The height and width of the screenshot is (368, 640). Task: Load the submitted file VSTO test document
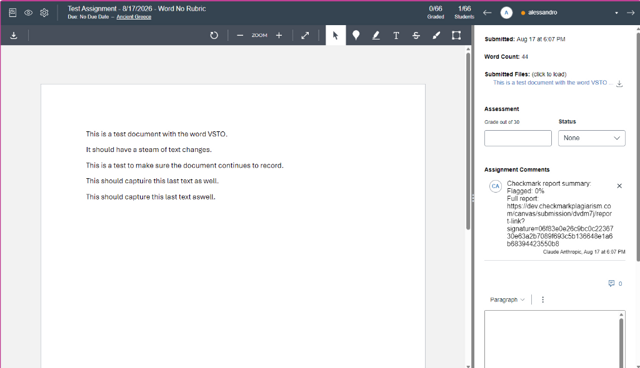(x=553, y=82)
